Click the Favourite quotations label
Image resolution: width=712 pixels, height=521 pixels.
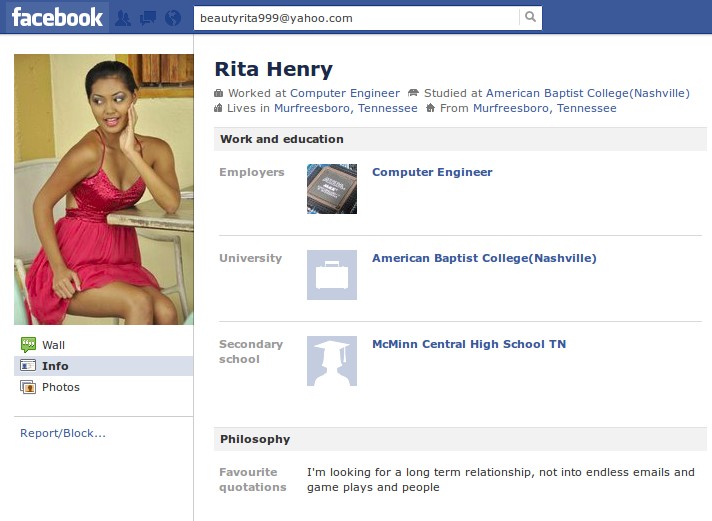coord(252,480)
